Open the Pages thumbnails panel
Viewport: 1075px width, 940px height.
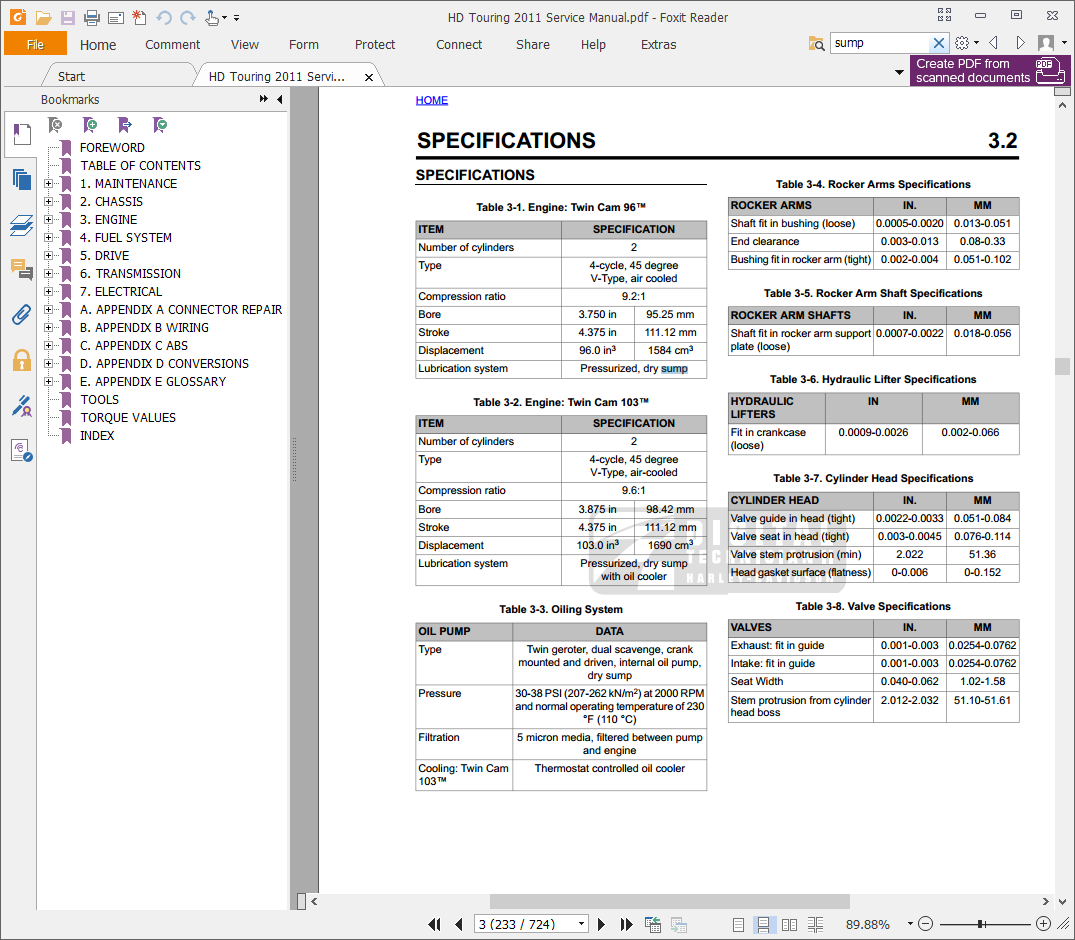click(x=21, y=180)
